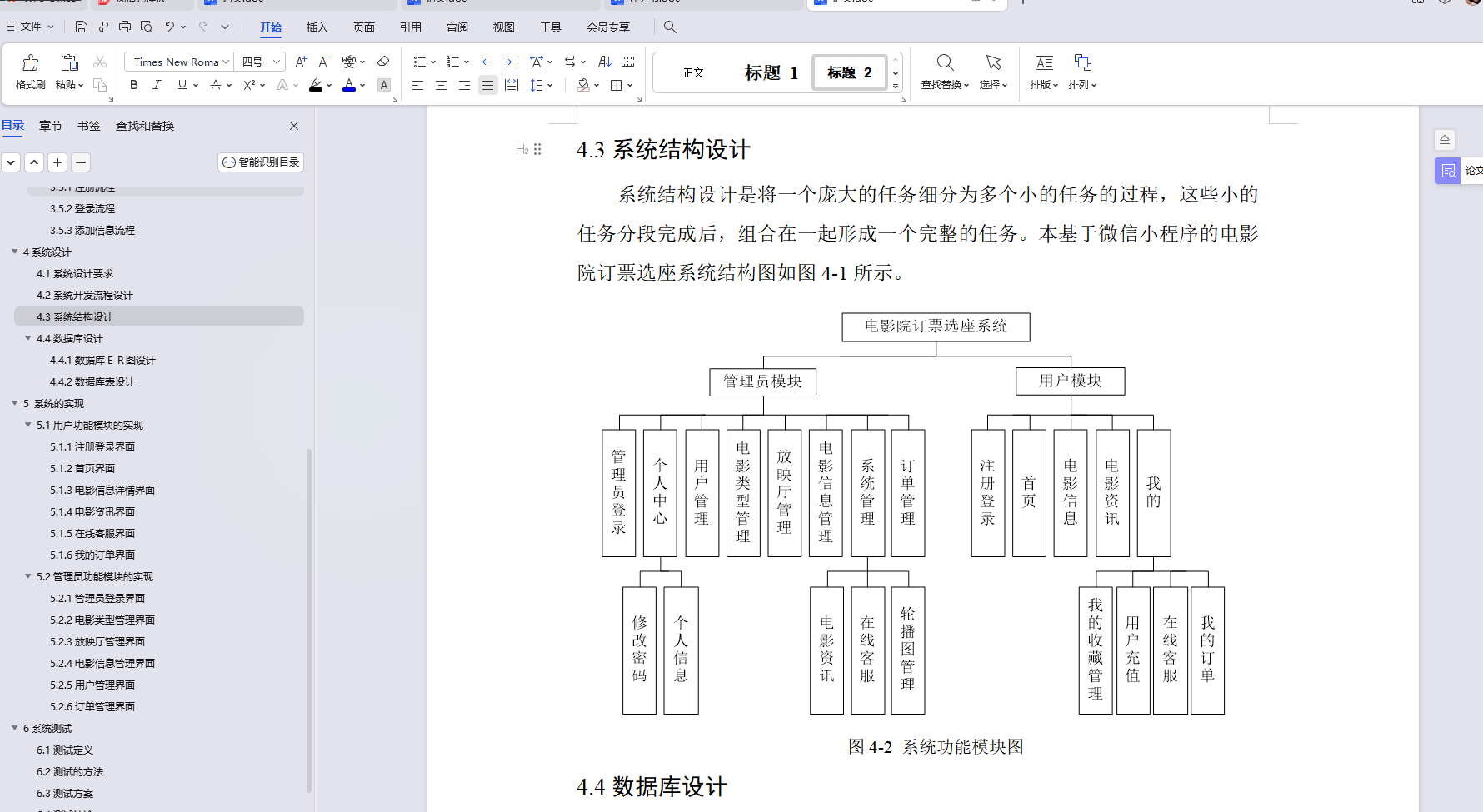
Task: Collapse the '4.4 数据库设计' outline node
Action: pos(28,338)
